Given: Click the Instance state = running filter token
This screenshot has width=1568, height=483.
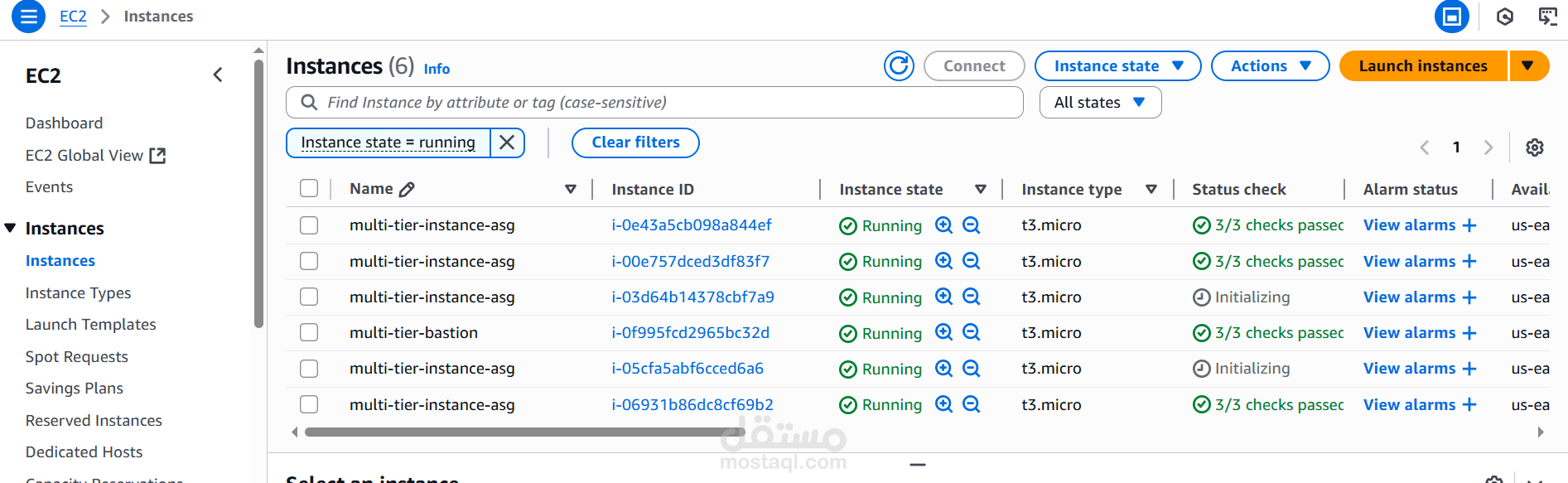Looking at the screenshot, I should pos(388,142).
